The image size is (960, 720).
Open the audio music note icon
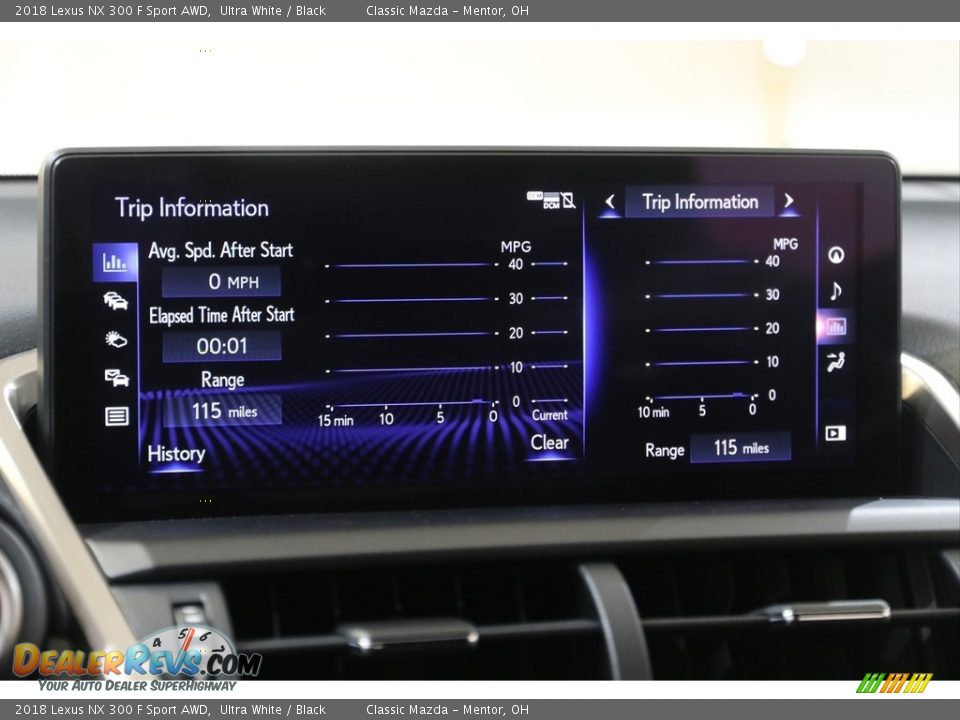(x=836, y=291)
